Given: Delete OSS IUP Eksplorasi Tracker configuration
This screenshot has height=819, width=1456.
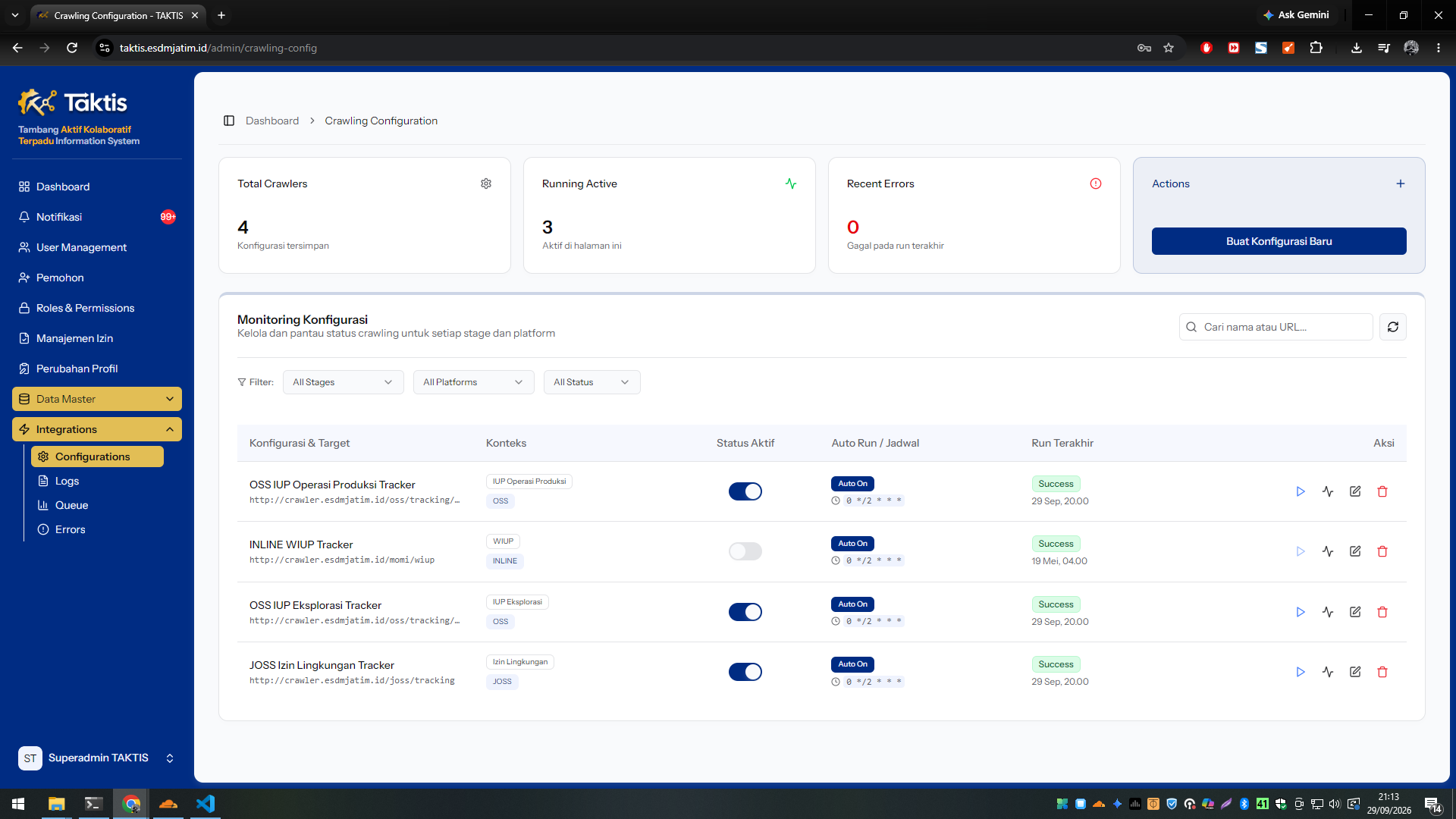Looking at the screenshot, I should click(1382, 612).
